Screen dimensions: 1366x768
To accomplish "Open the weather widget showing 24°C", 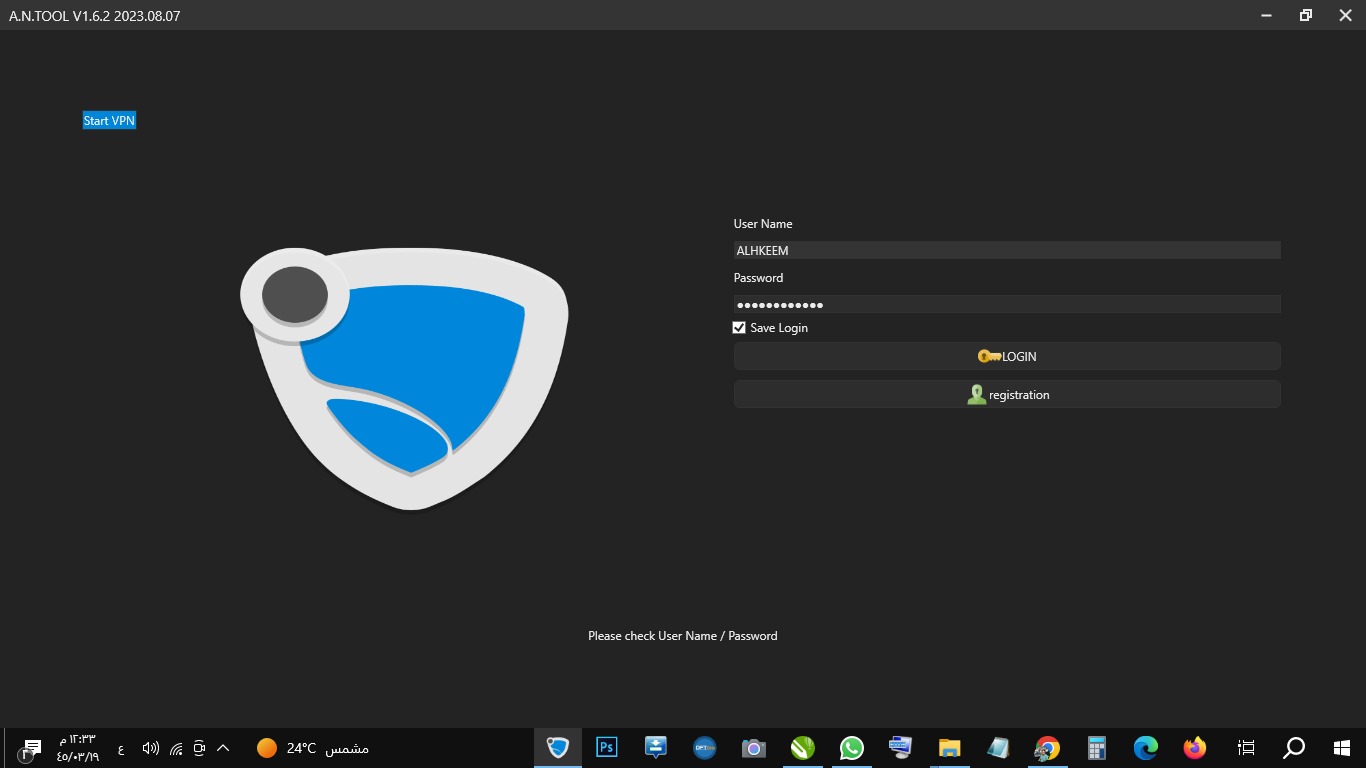I will [x=312, y=748].
